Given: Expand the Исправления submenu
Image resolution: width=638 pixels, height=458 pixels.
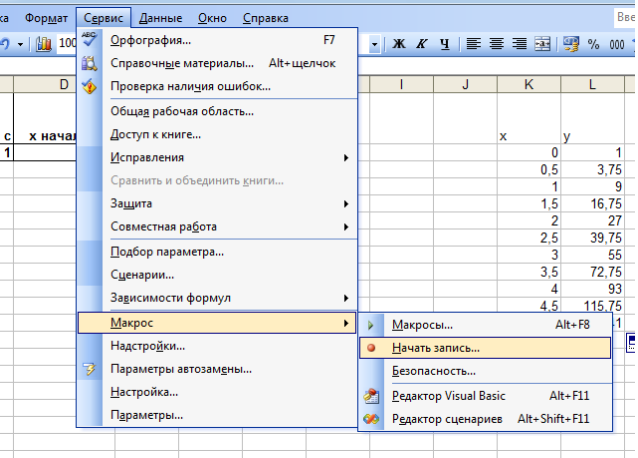Looking at the screenshot, I should (346, 157).
